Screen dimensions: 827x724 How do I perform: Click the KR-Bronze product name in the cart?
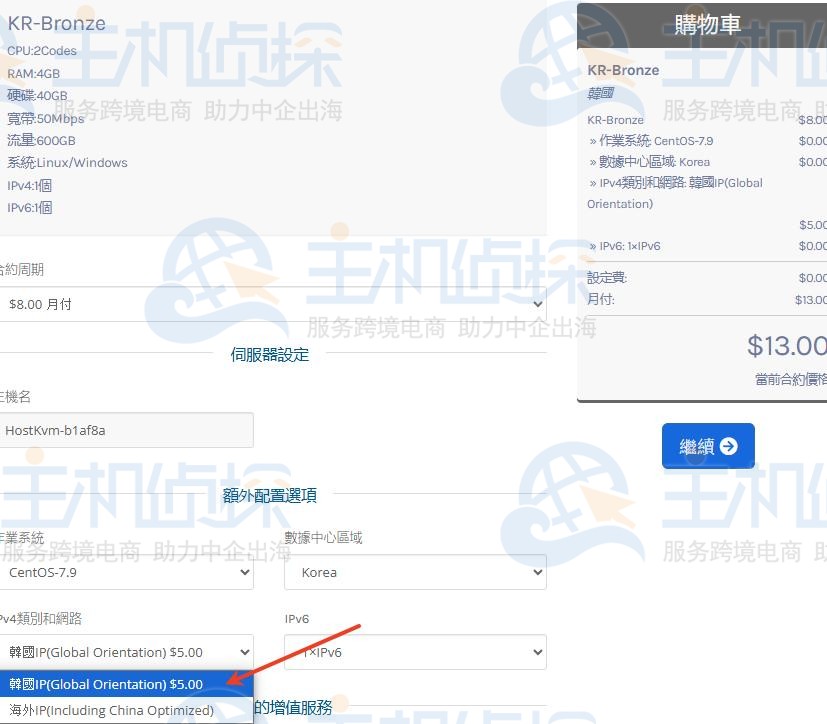tap(622, 70)
